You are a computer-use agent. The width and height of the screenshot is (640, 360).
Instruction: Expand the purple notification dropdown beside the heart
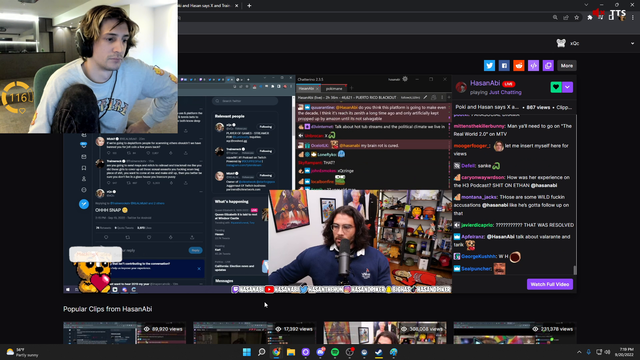click(x=567, y=87)
